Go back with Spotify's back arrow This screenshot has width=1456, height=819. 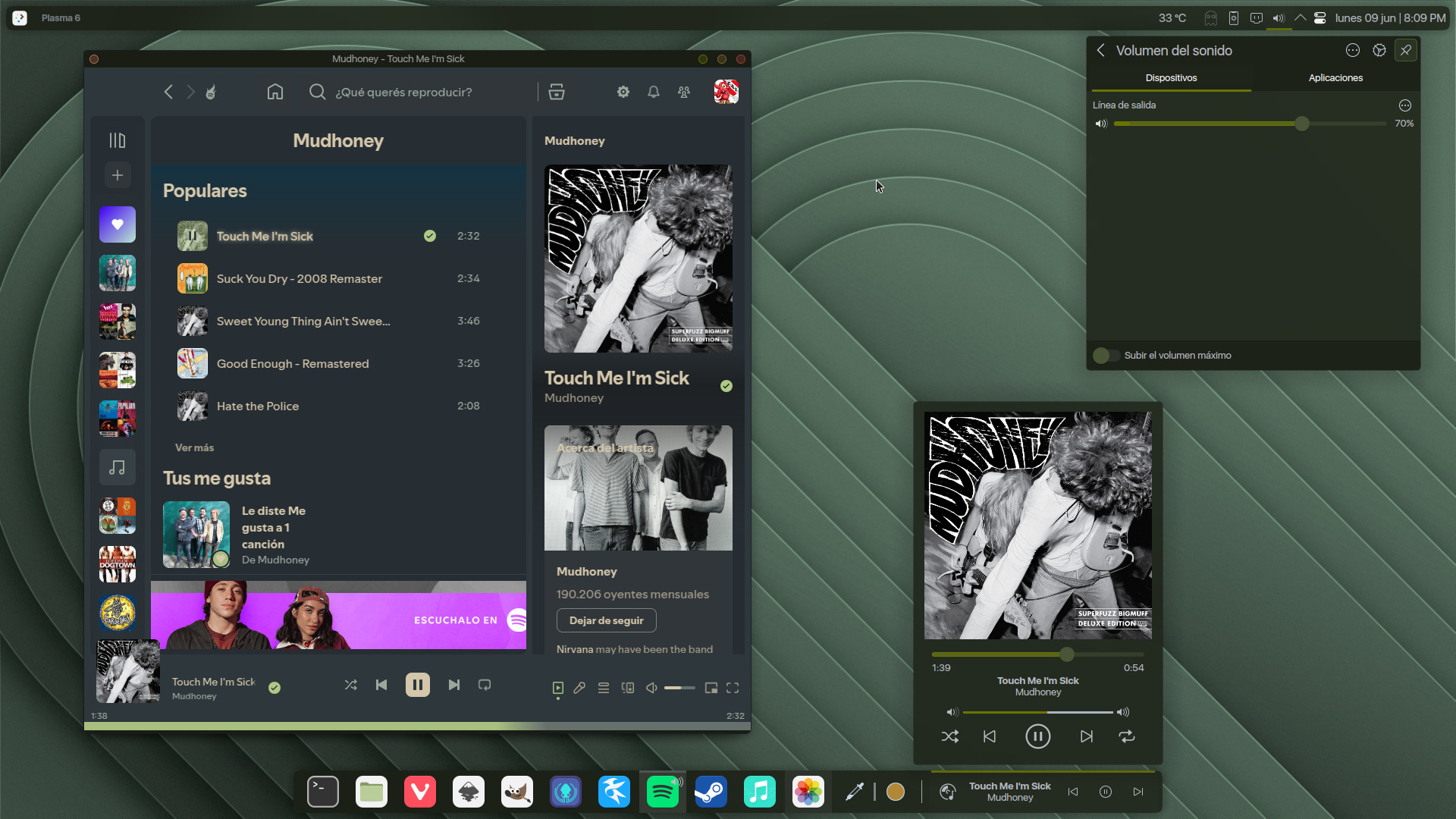168,92
